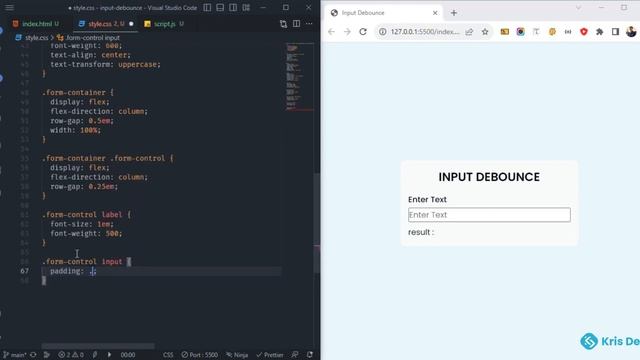Close the Input Debounce browser tab
This screenshot has width=640, height=360.
click(x=435, y=13)
